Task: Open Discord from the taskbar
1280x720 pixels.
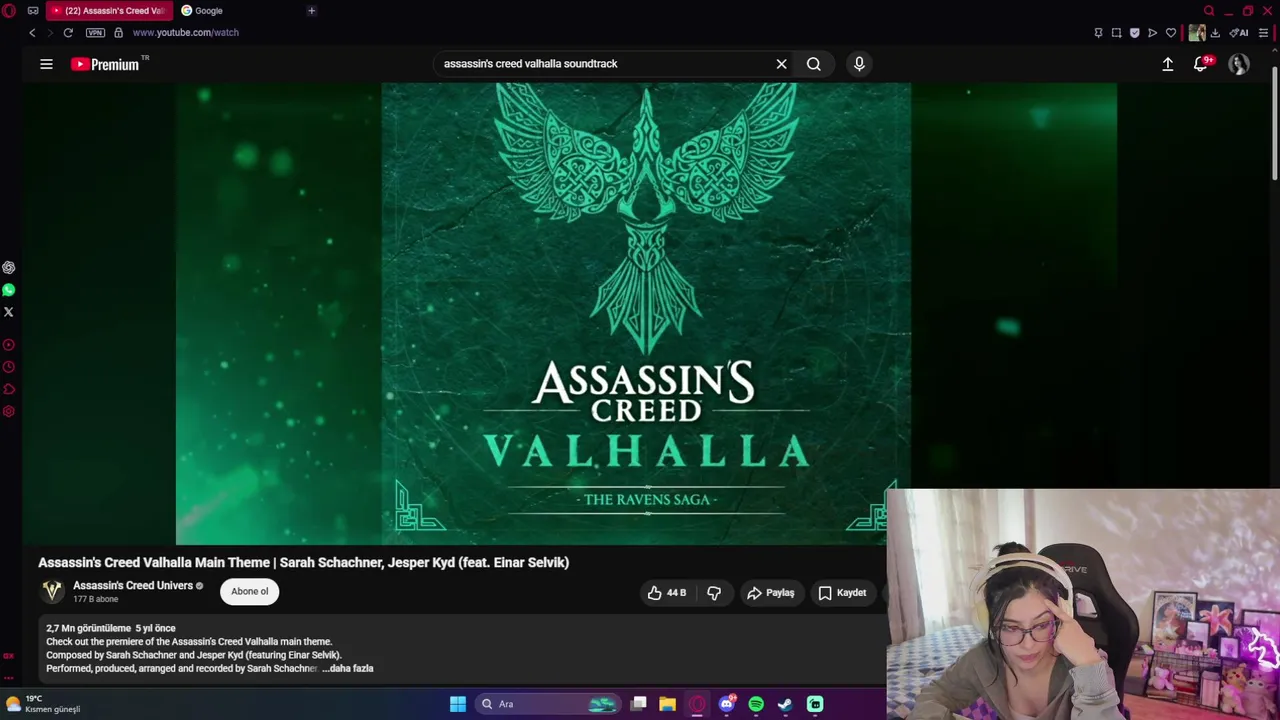Action: coord(727,704)
